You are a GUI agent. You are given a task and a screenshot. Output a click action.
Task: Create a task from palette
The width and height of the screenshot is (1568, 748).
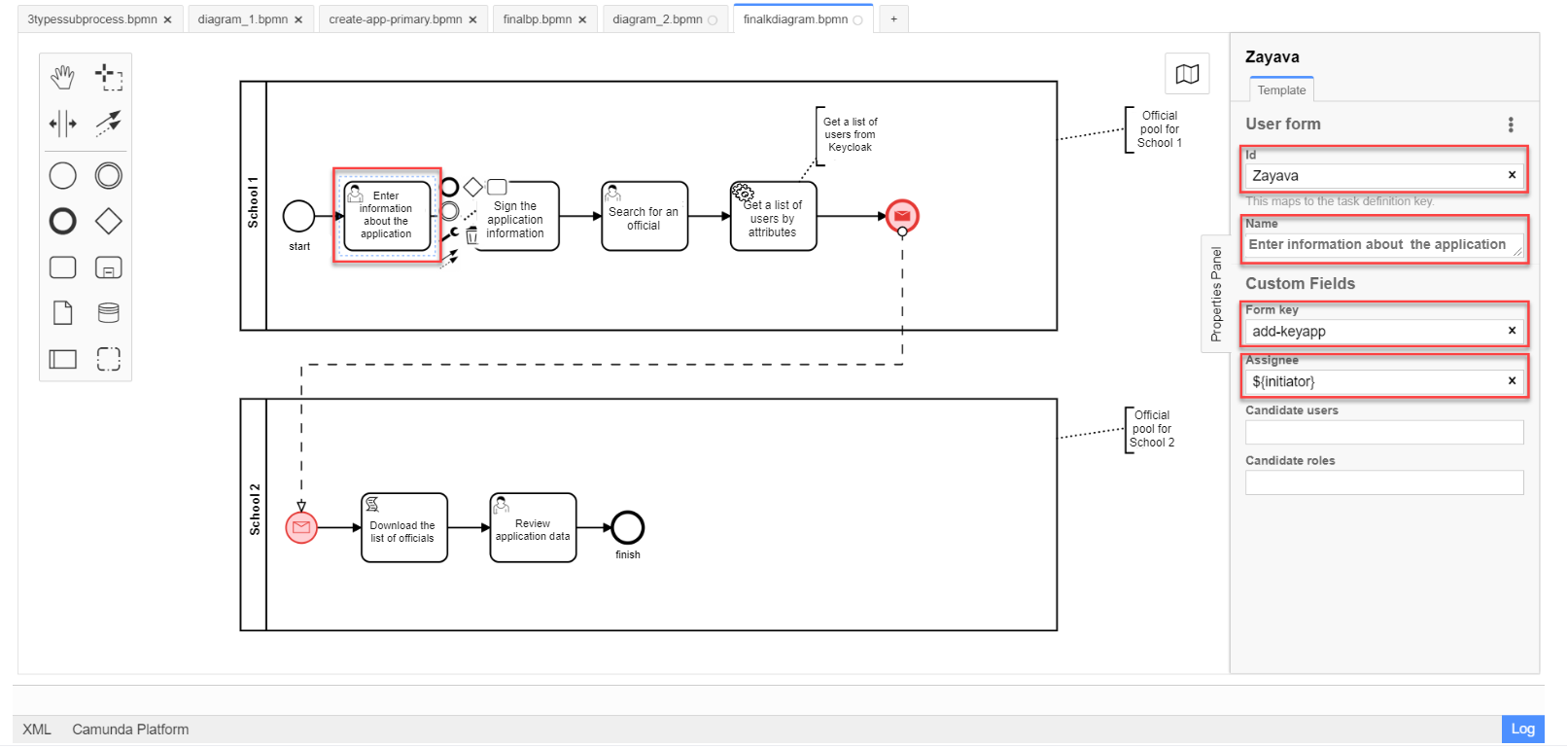63,267
